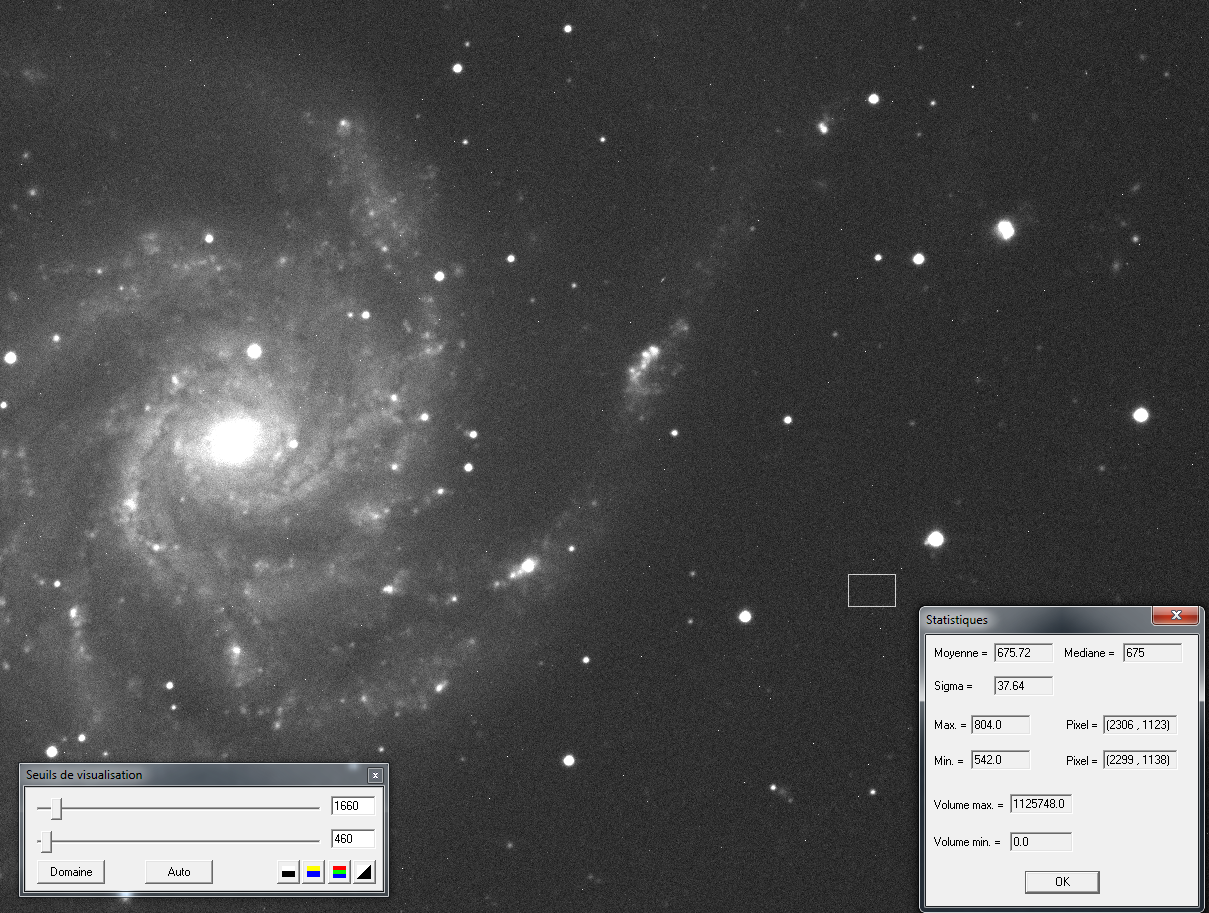Select the black-and-white display mode icon

(288, 871)
